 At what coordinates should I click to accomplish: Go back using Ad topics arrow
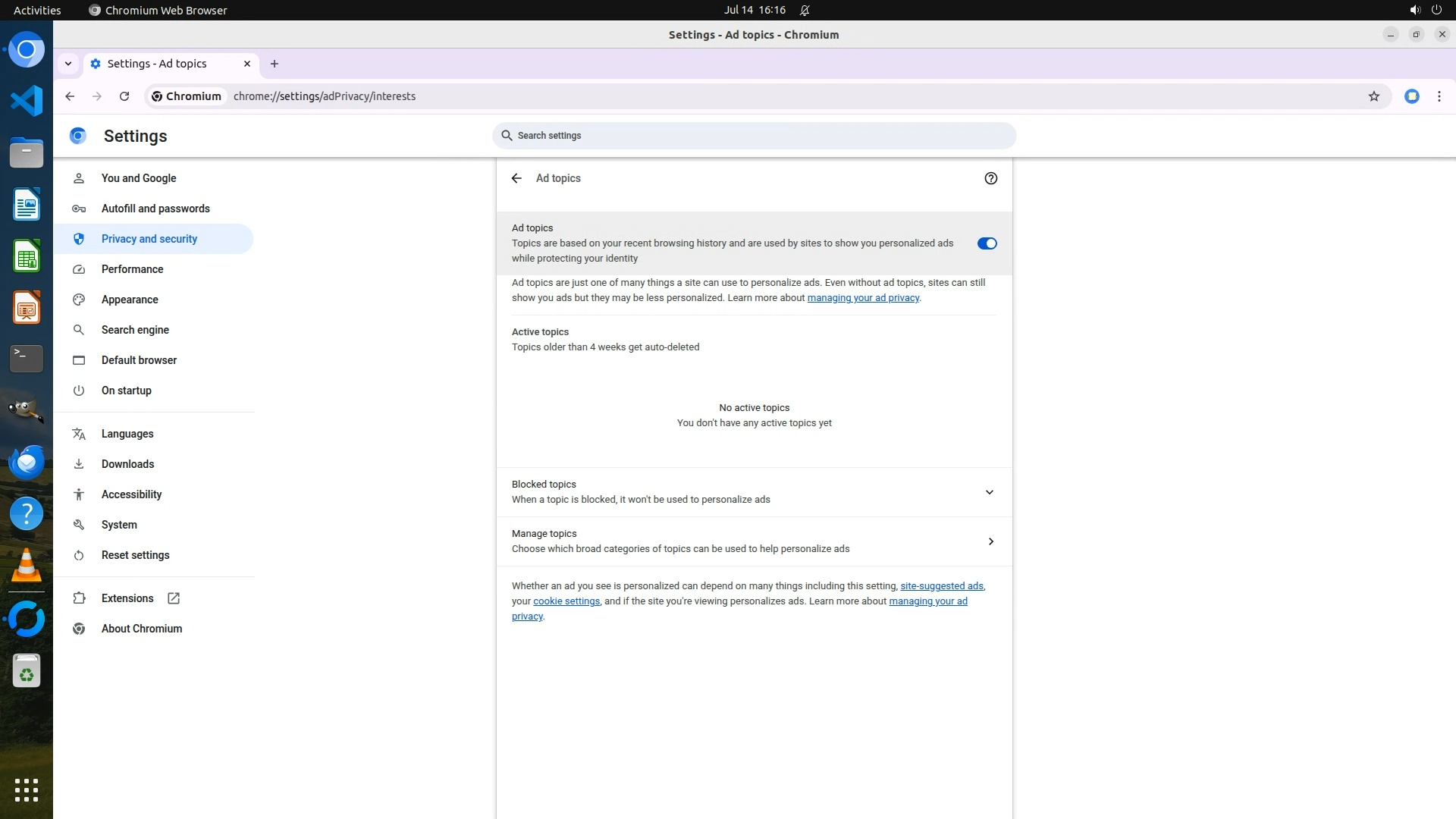[516, 178]
